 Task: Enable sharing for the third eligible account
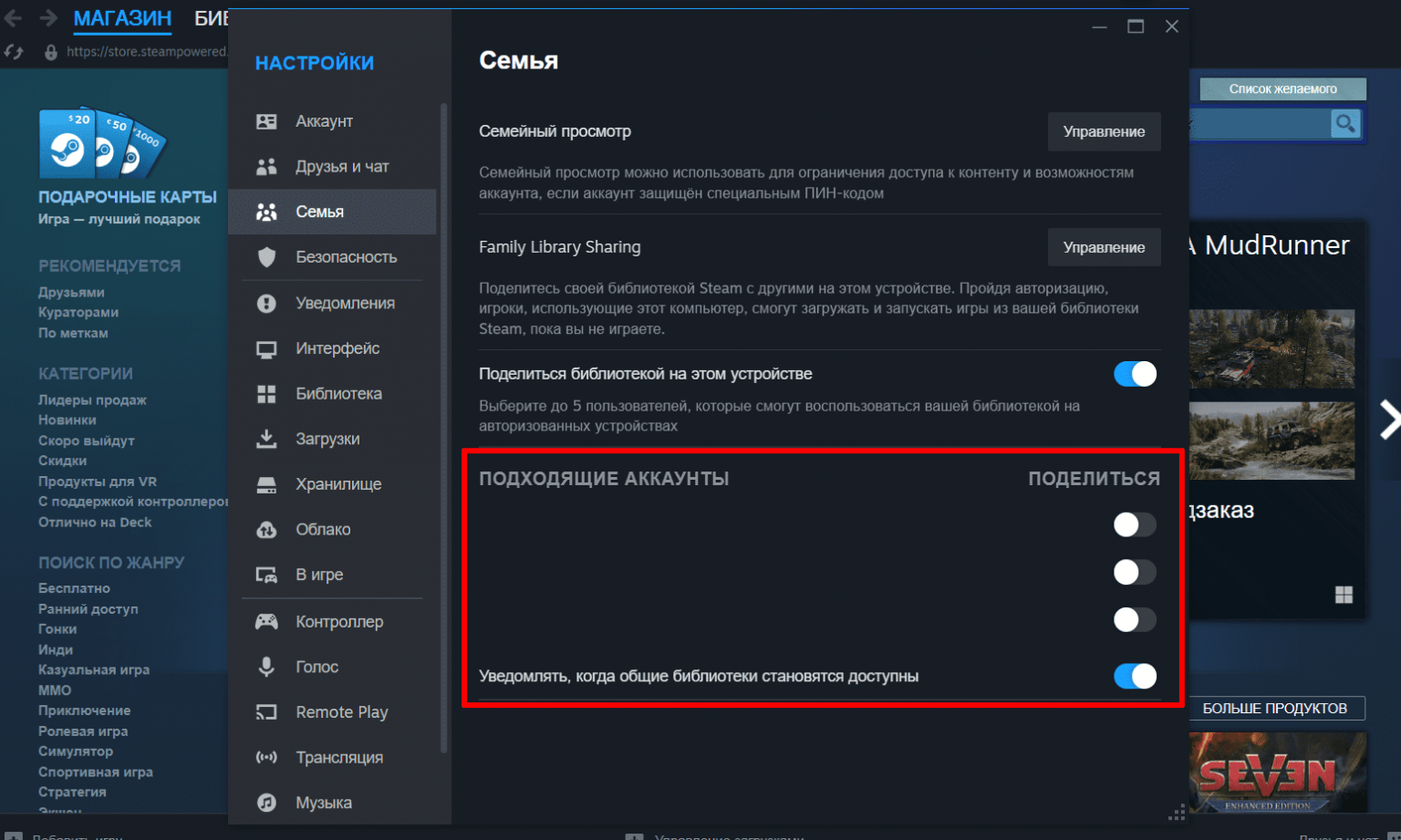pos(1135,620)
